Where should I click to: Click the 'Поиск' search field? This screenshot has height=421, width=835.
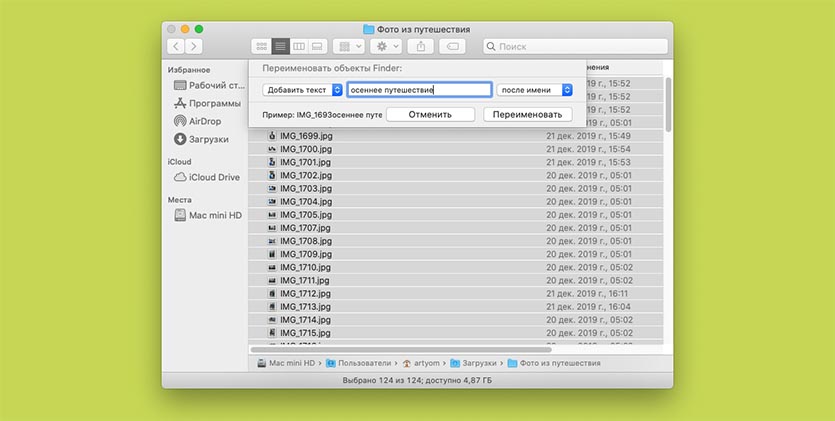click(x=575, y=46)
